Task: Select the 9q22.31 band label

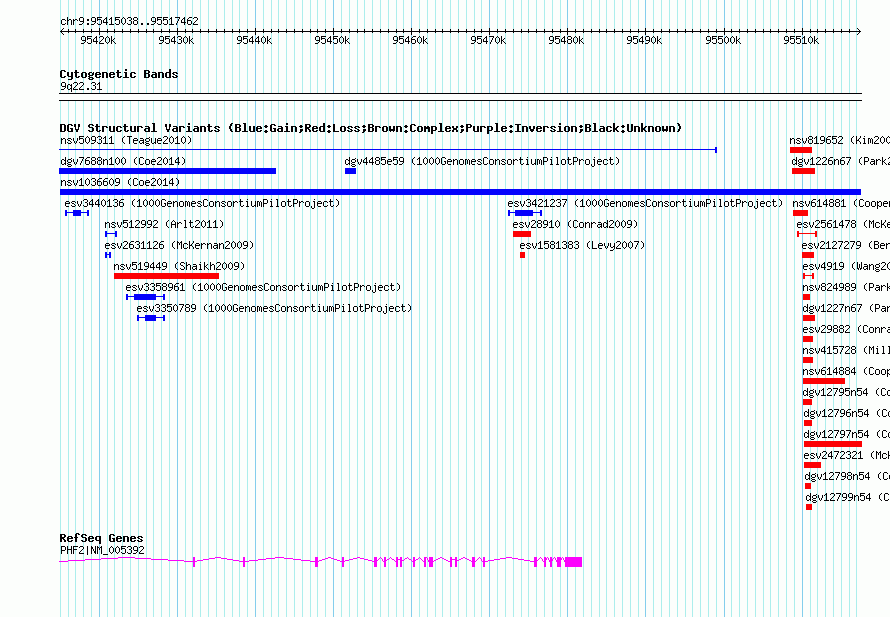Action: click(x=81, y=86)
